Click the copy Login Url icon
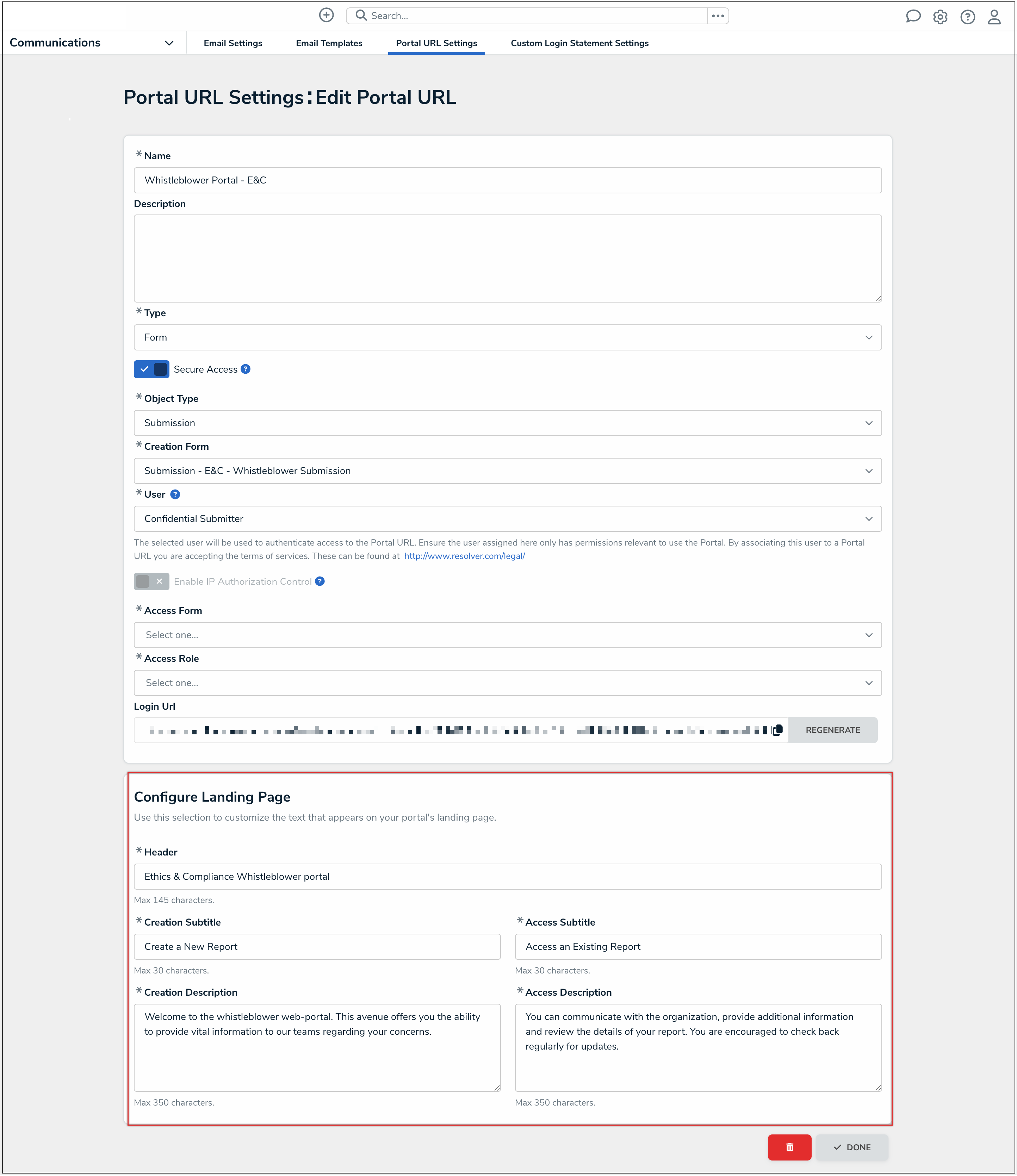The width and height of the screenshot is (1017, 1176). (777, 730)
